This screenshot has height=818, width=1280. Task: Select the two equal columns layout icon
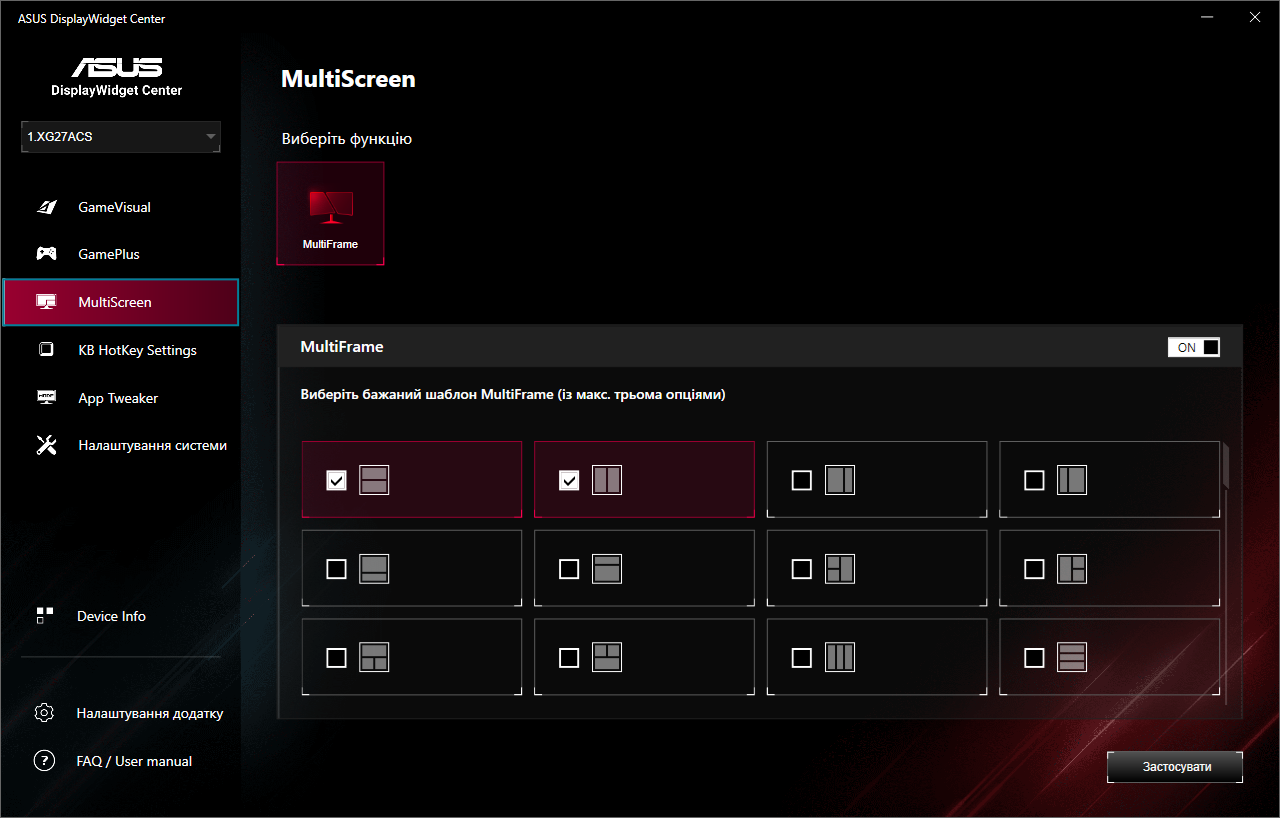pyautogui.click(x=607, y=481)
